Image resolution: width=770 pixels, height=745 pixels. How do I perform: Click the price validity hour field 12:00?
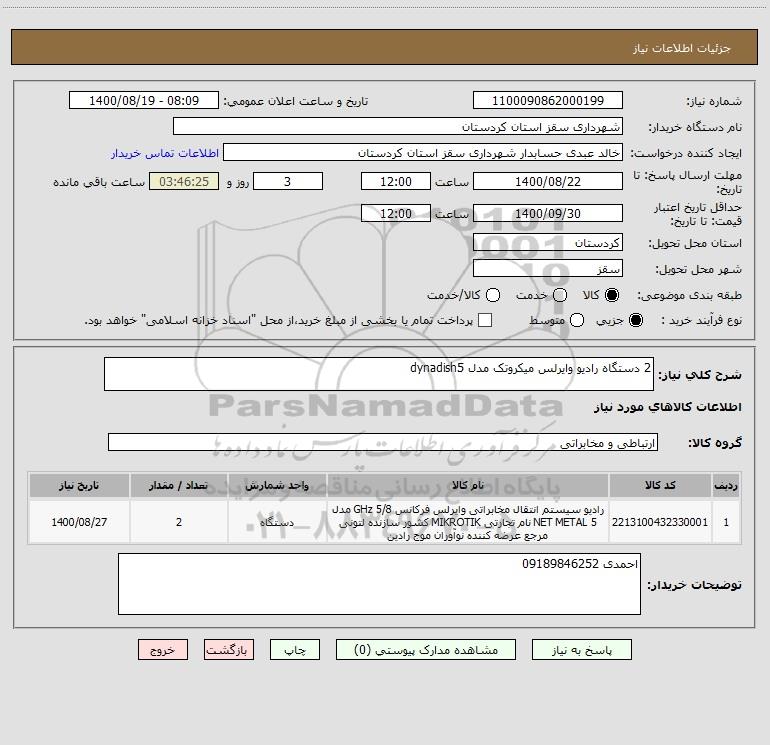click(x=396, y=214)
